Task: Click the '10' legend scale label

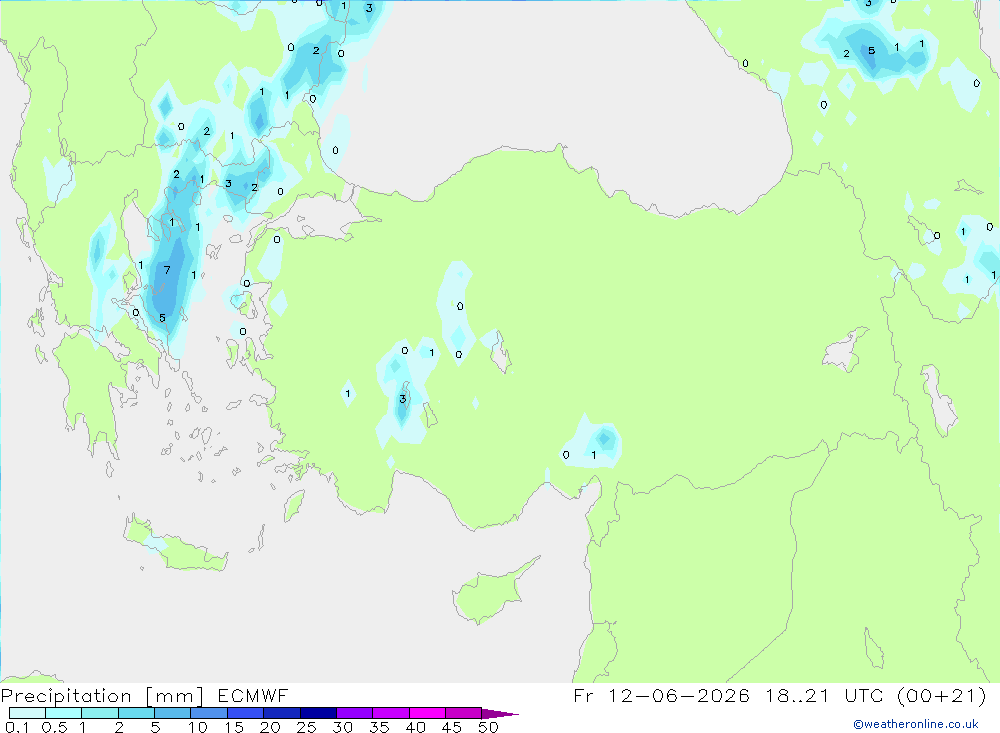Action: [198, 727]
